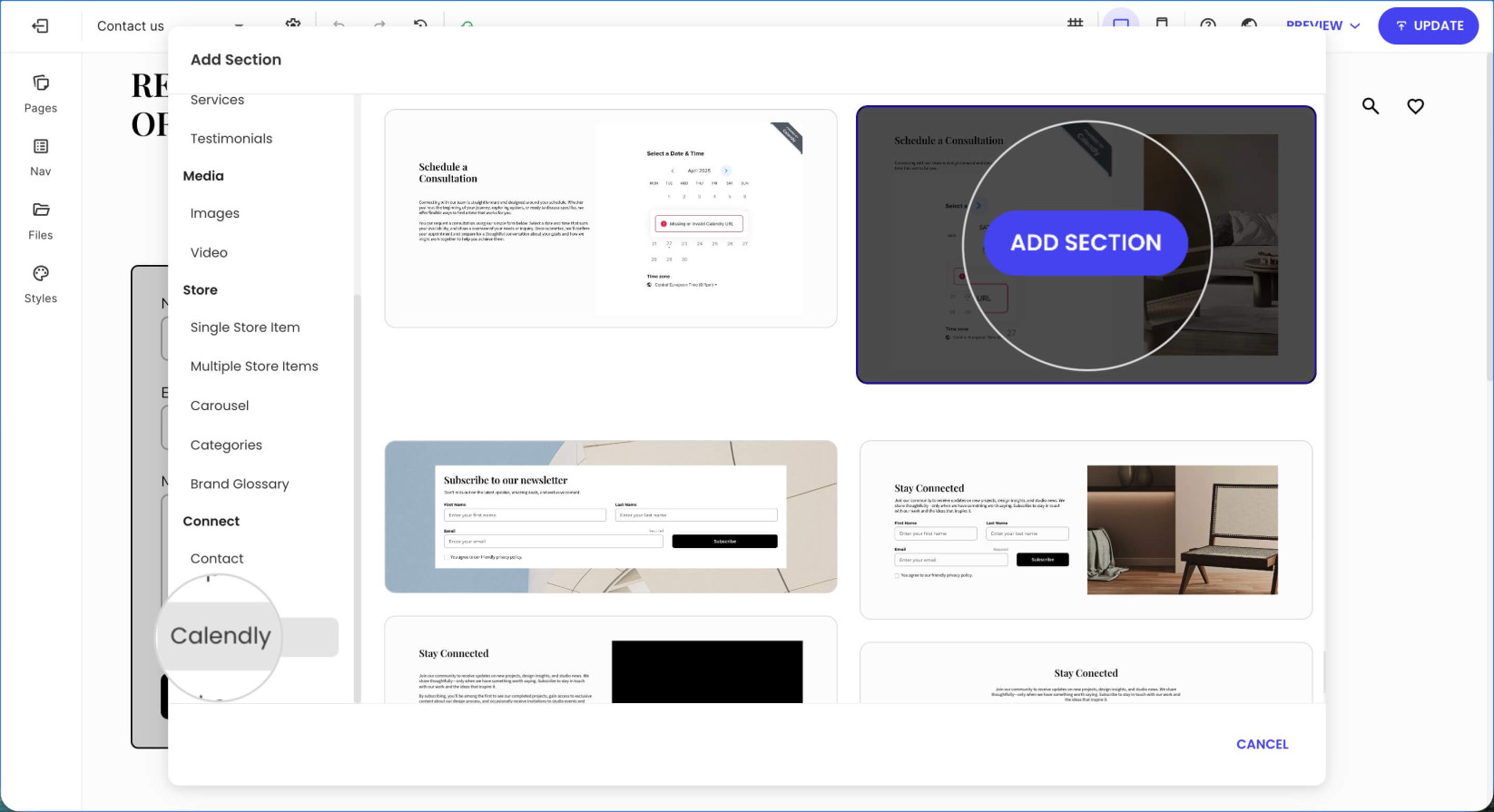Toggle the dark mode icon
1494x812 pixels.
1249,23
